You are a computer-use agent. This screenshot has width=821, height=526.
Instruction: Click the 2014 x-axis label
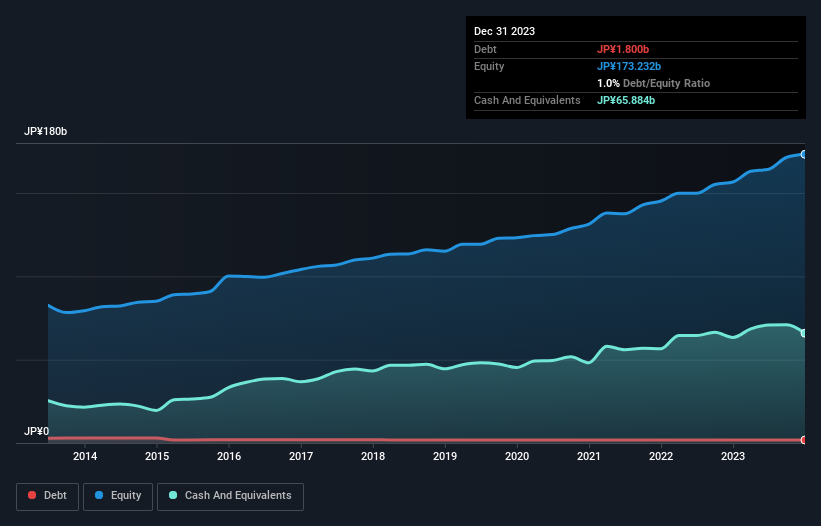(85, 456)
